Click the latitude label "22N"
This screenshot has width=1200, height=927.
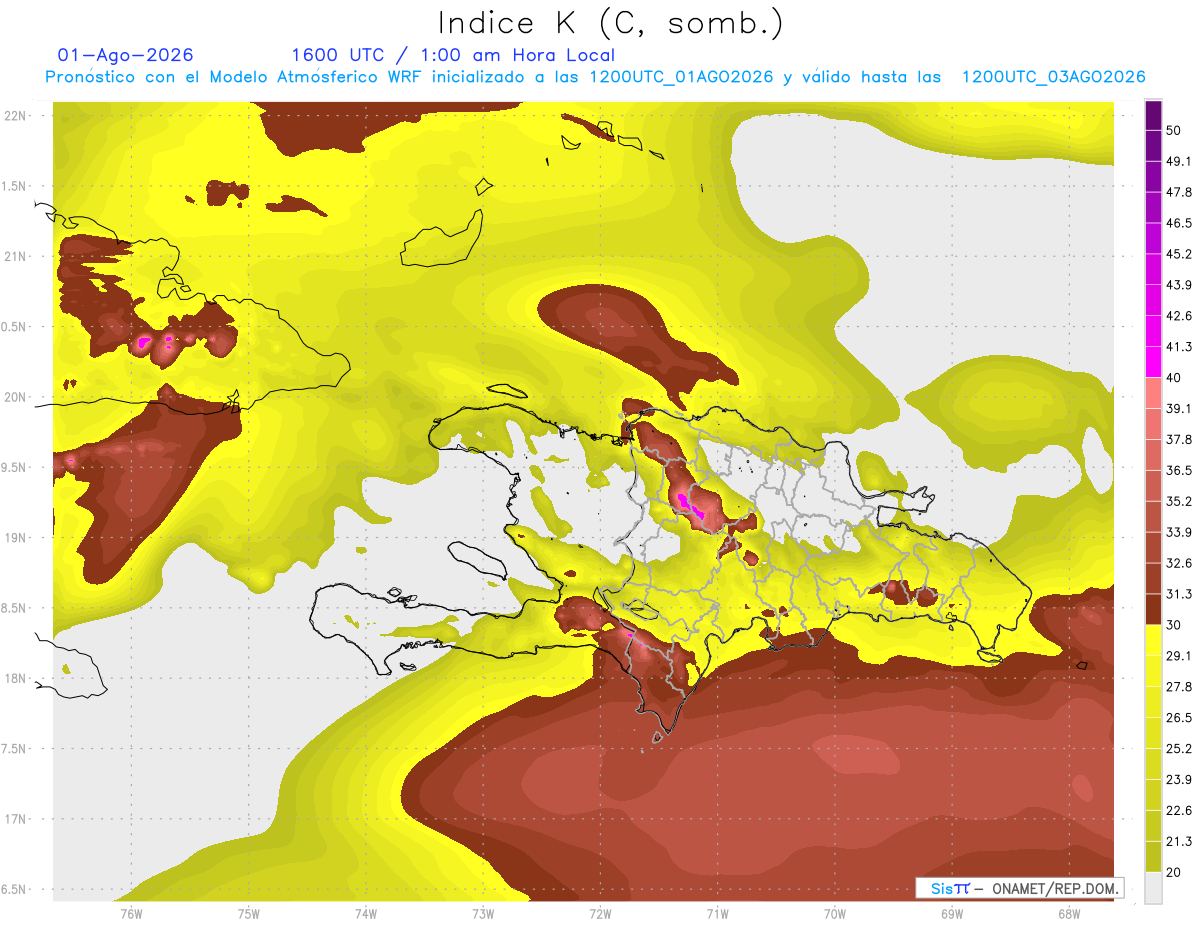point(15,115)
